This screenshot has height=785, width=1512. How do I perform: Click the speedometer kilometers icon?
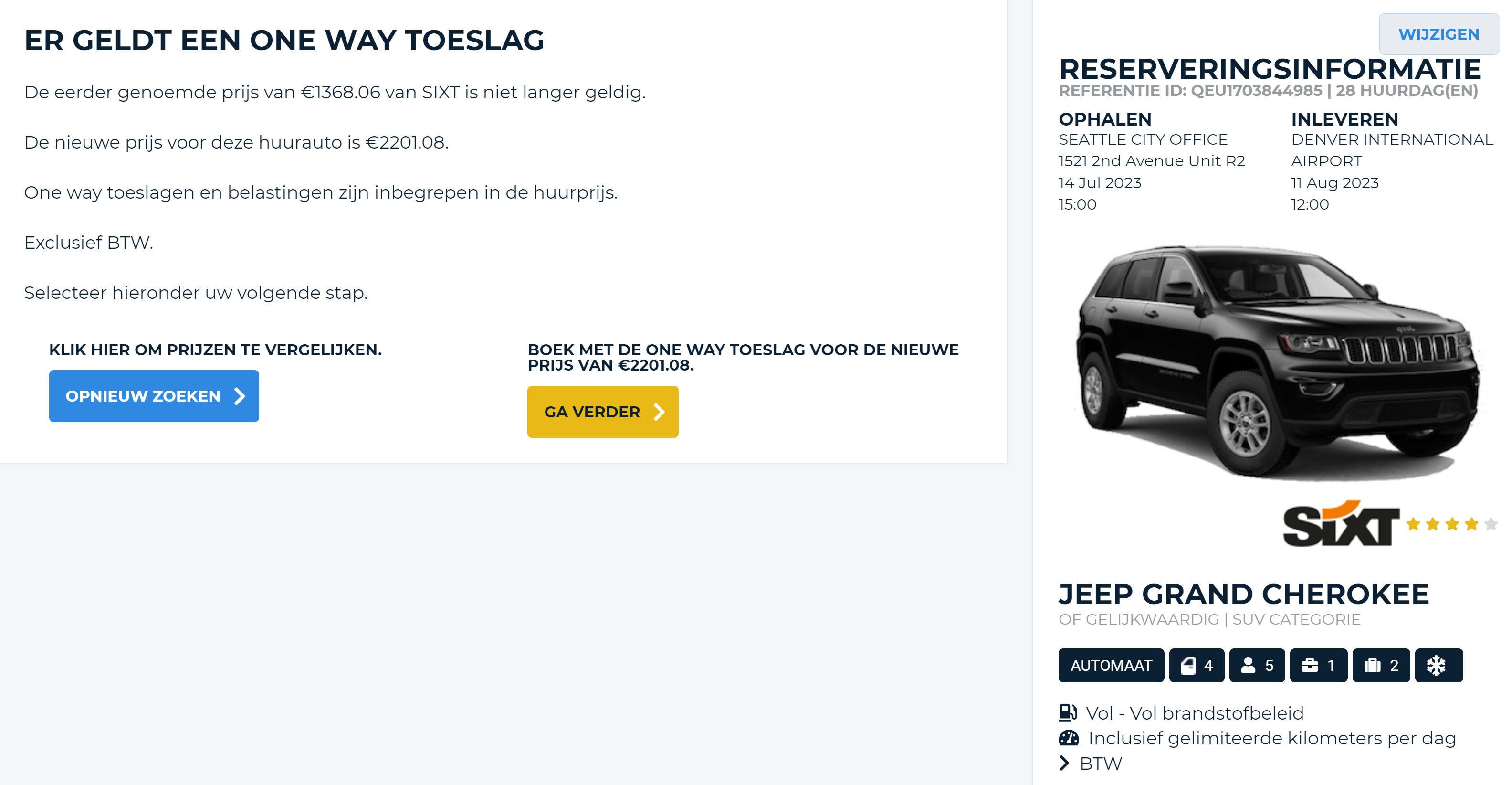(1069, 737)
